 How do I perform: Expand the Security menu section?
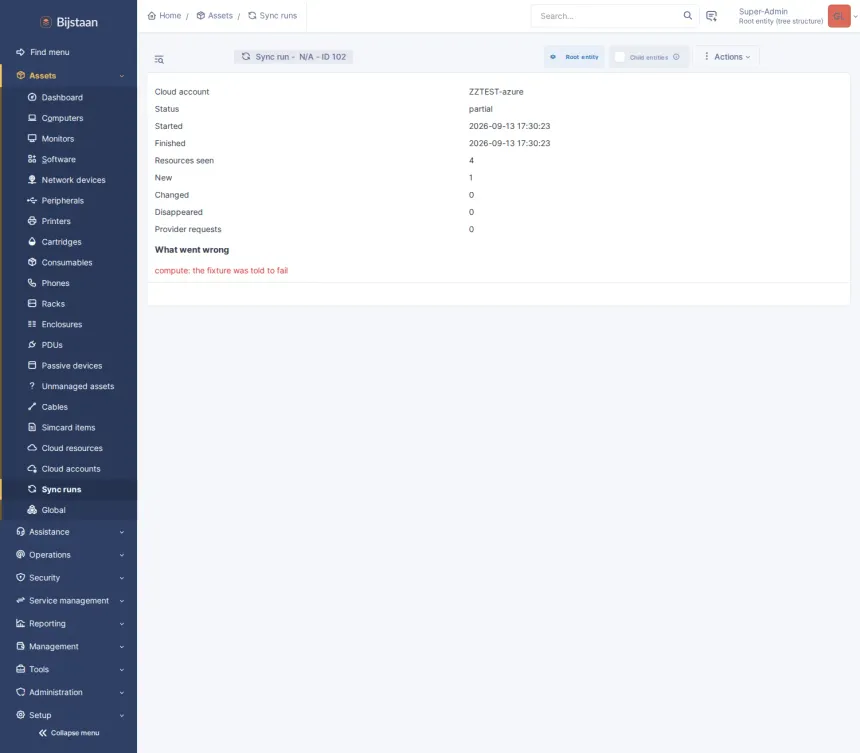[x=122, y=578]
